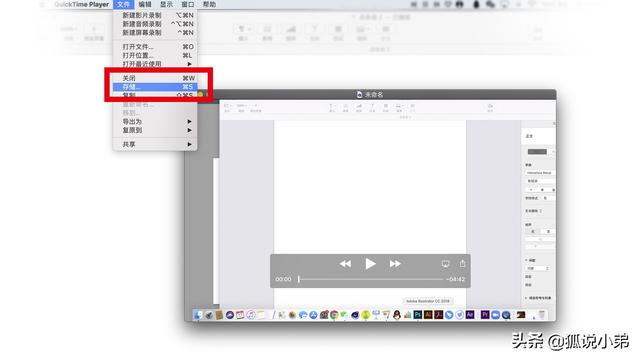Image resolution: width=640 pixels, height=360 pixels.
Task: Open the Illustrator icon in the dock
Action: 428,315
